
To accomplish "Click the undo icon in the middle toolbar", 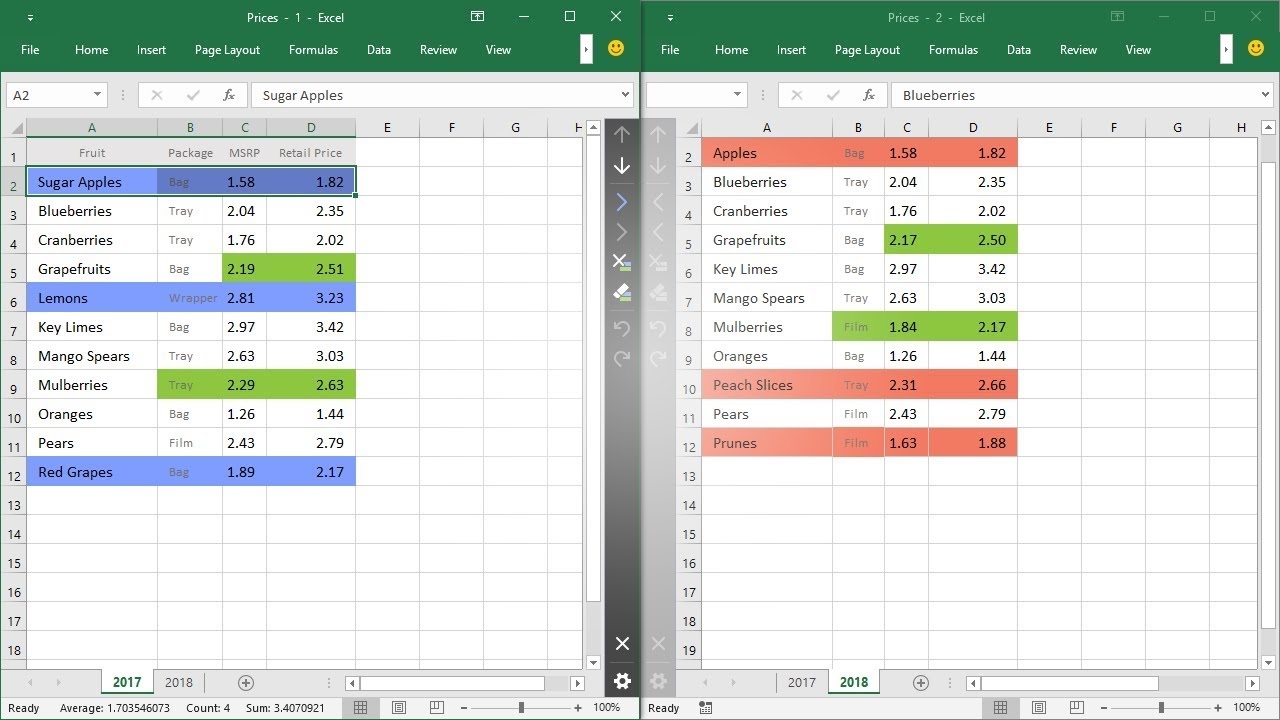I will click(x=622, y=329).
